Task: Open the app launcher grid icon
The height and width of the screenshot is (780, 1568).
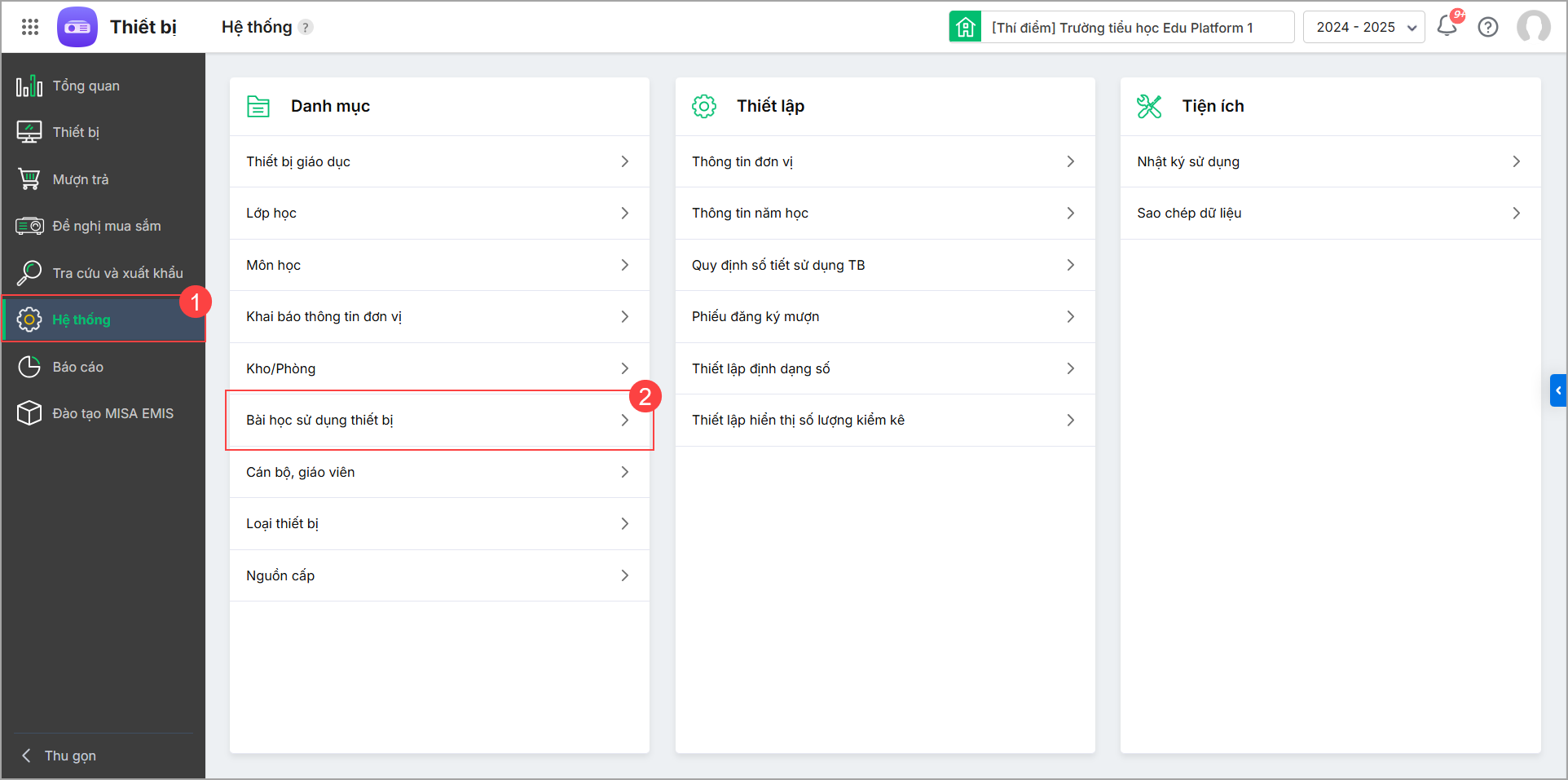Action: [30, 27]
